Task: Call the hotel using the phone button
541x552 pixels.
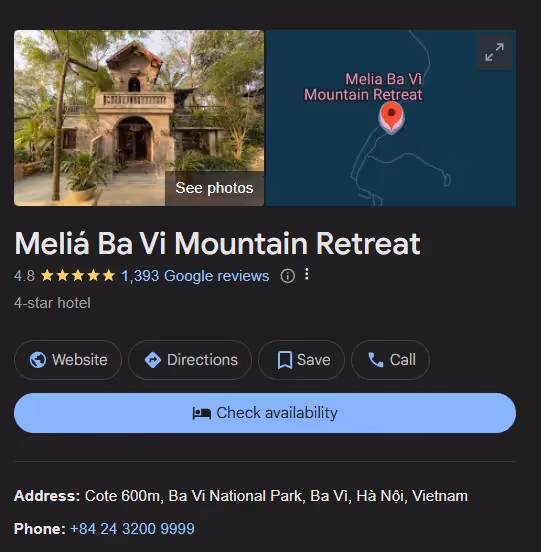Action: point(390,360)
